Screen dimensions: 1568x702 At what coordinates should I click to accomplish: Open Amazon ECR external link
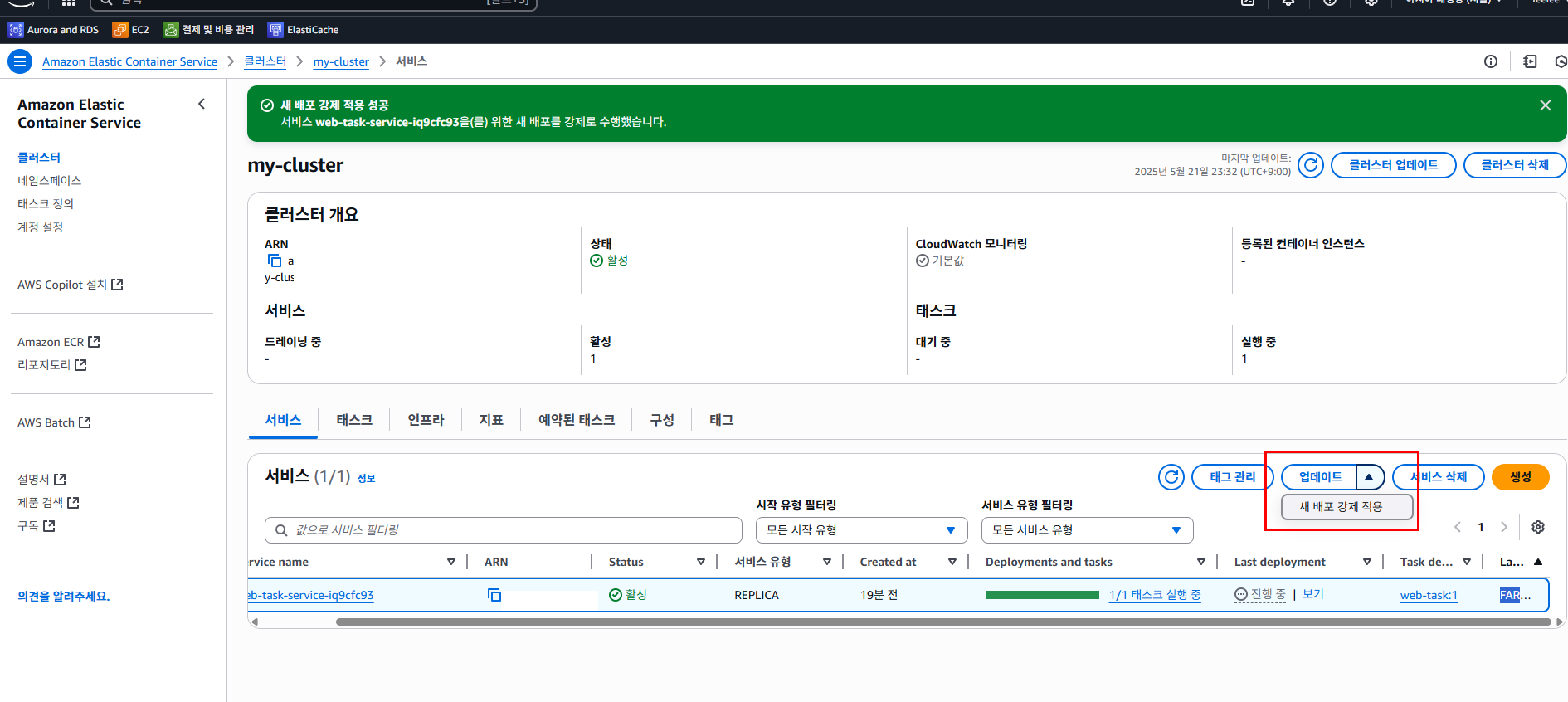[58, 342]
